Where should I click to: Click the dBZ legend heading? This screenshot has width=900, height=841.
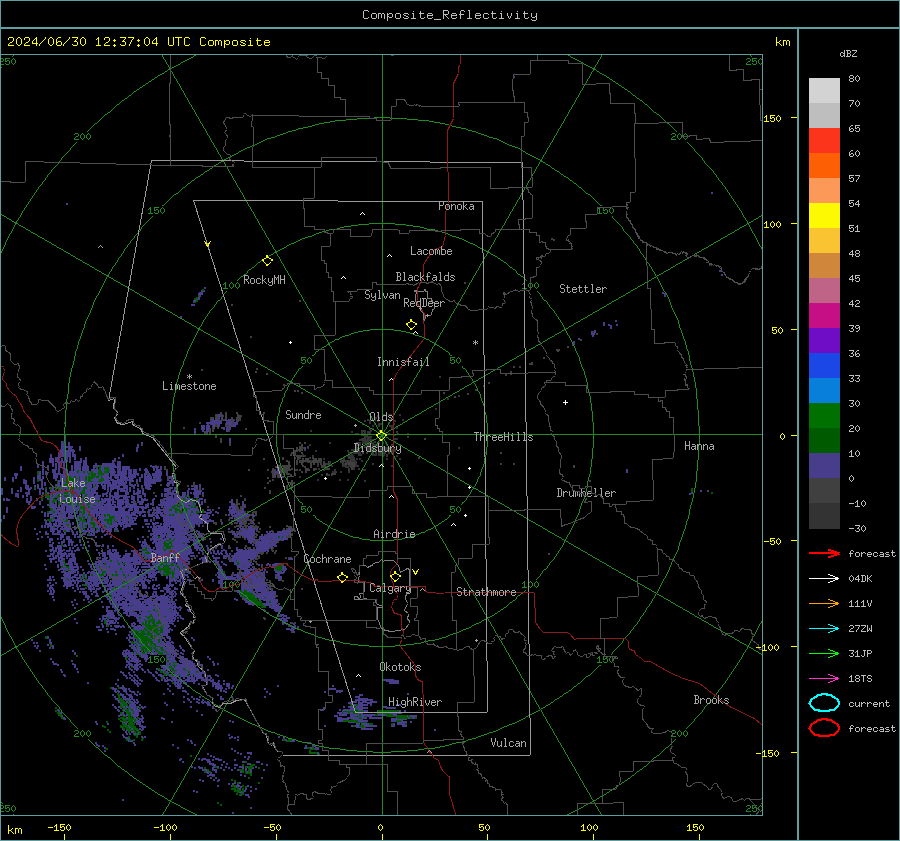tap(848, 53)
